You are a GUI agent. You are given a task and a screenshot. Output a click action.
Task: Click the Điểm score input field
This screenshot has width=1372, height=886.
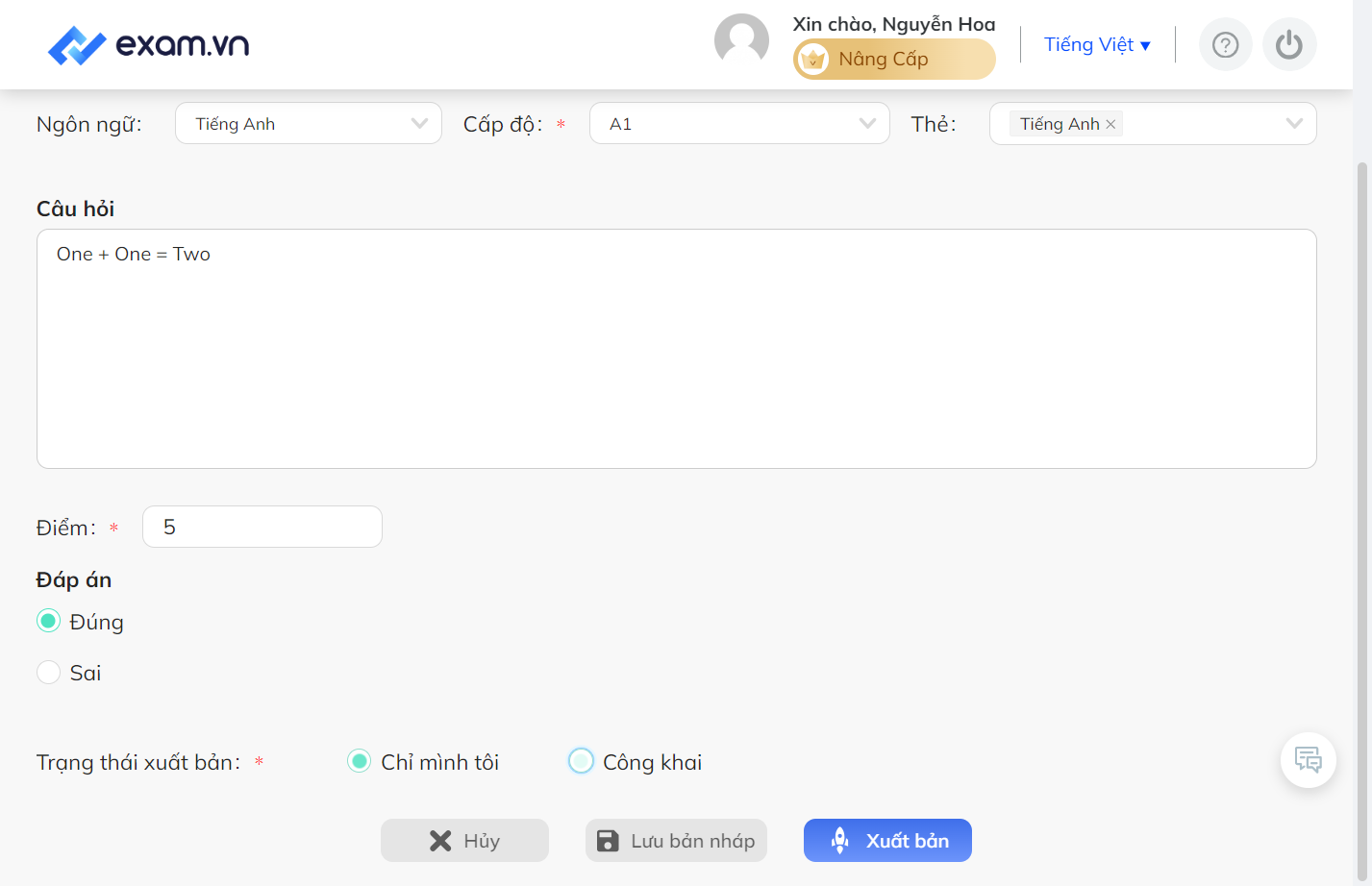click(262, 527)
